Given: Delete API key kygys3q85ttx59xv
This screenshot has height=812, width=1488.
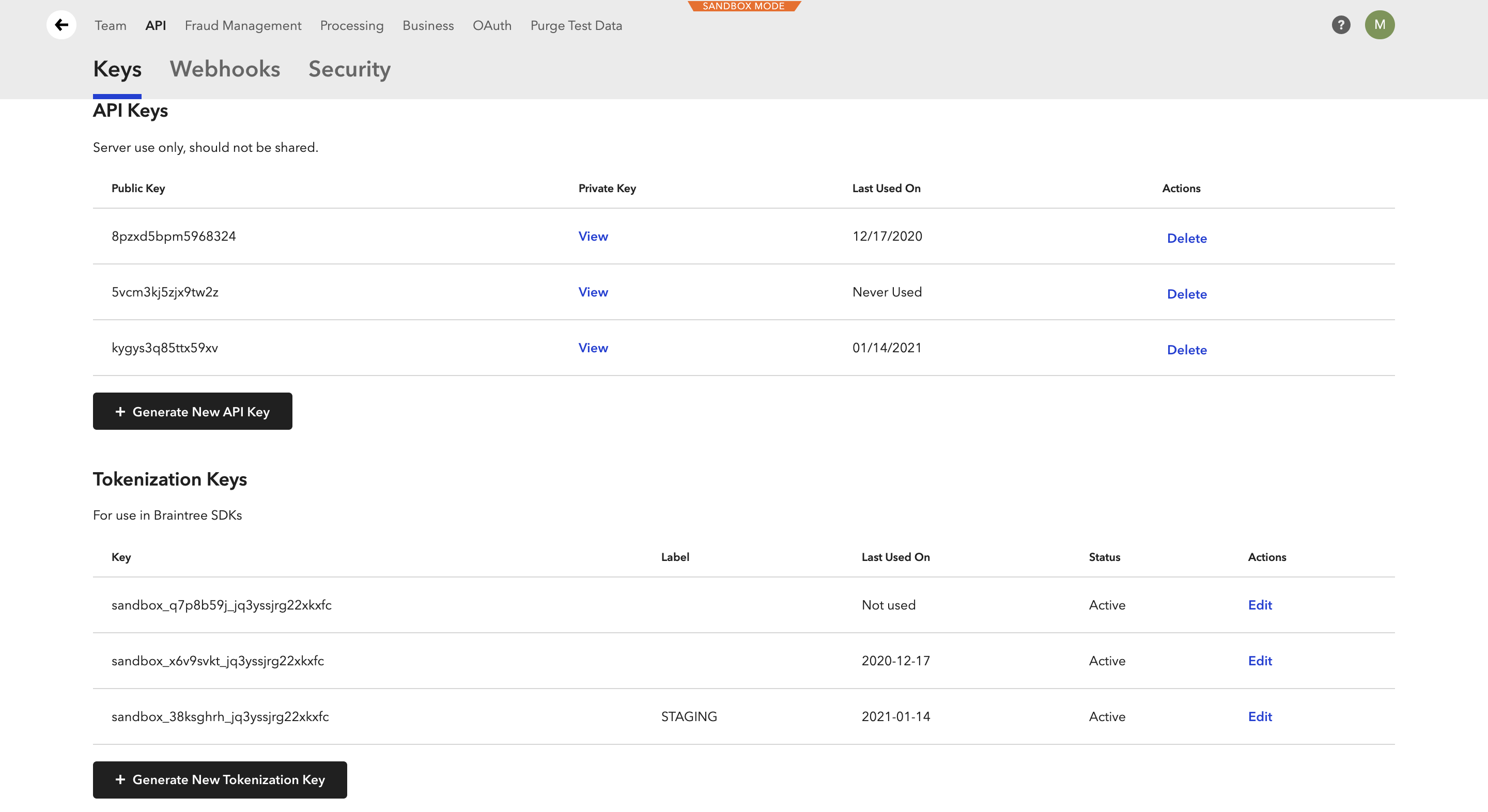Looking at the screenshot, I should click(1186, 350).
